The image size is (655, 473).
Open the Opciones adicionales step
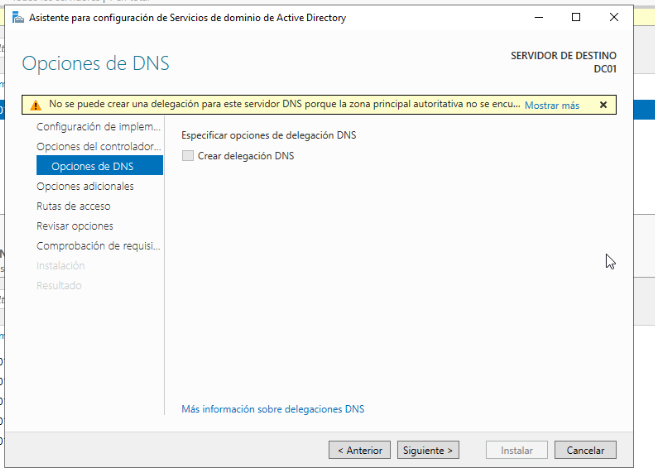(85, 186)
